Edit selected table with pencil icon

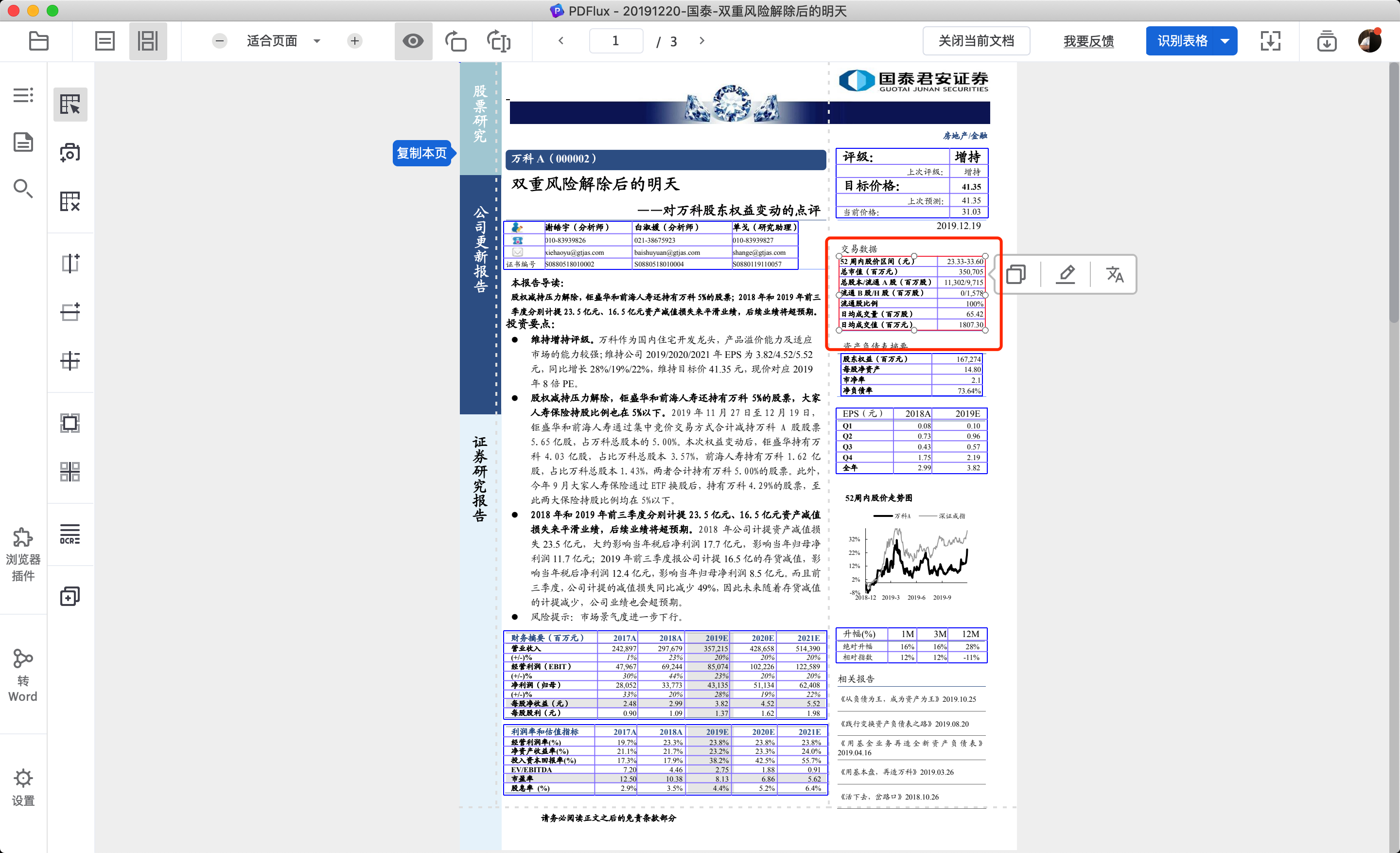[x=1066, y=274]
